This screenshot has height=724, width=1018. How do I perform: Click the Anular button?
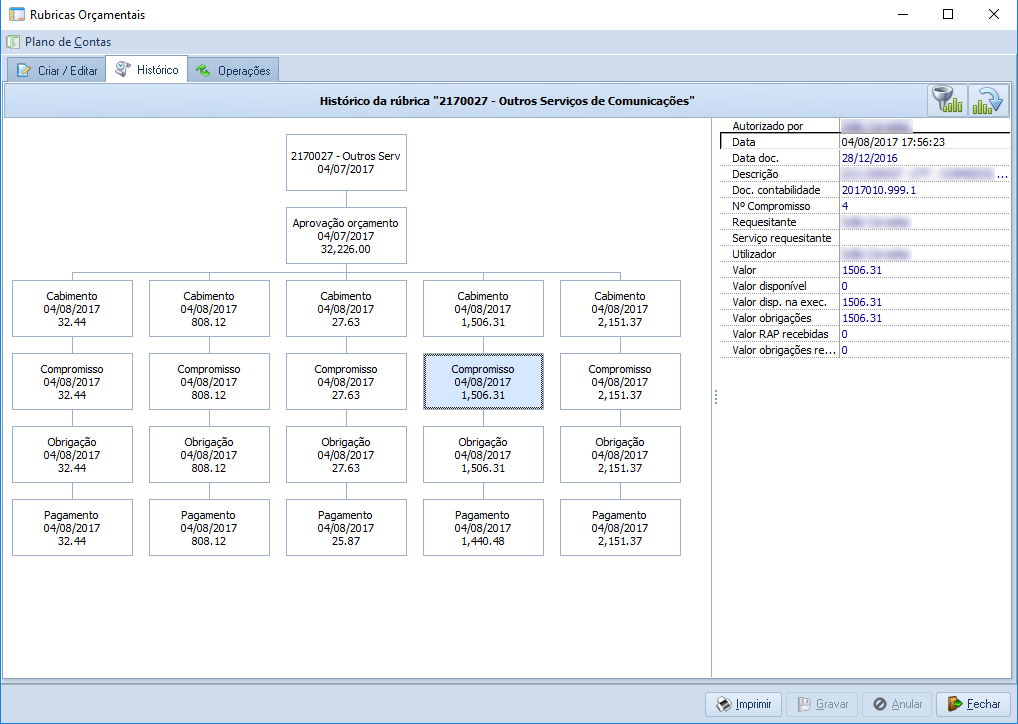coord(897,704)
